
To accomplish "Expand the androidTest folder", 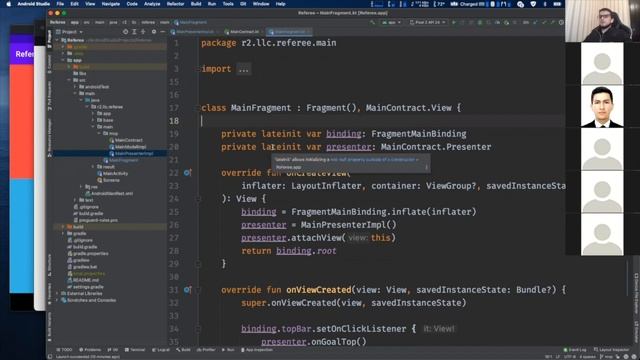I will [75, 87].
